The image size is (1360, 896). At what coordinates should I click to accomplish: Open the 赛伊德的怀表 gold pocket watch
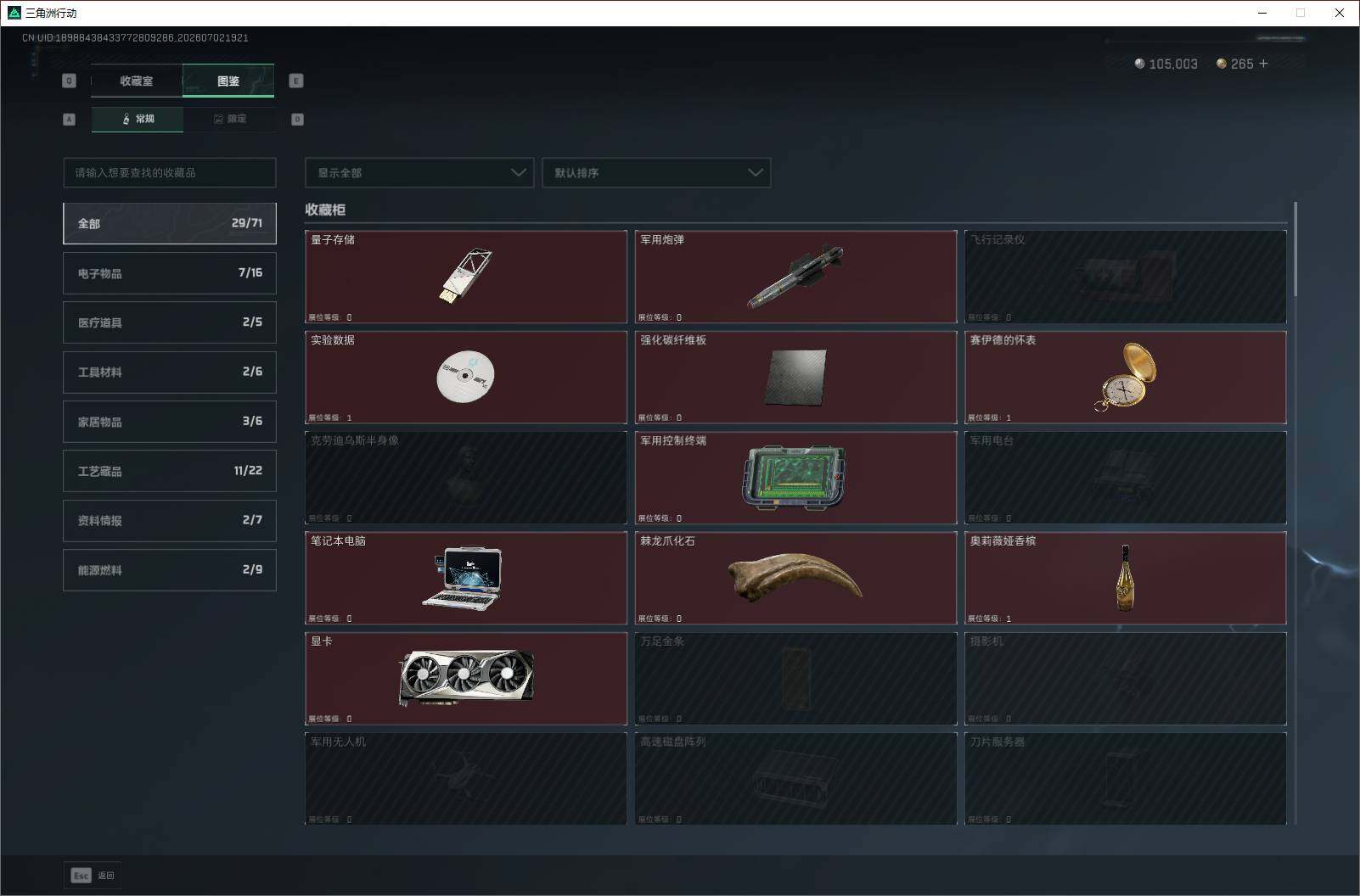[1125, 377]
